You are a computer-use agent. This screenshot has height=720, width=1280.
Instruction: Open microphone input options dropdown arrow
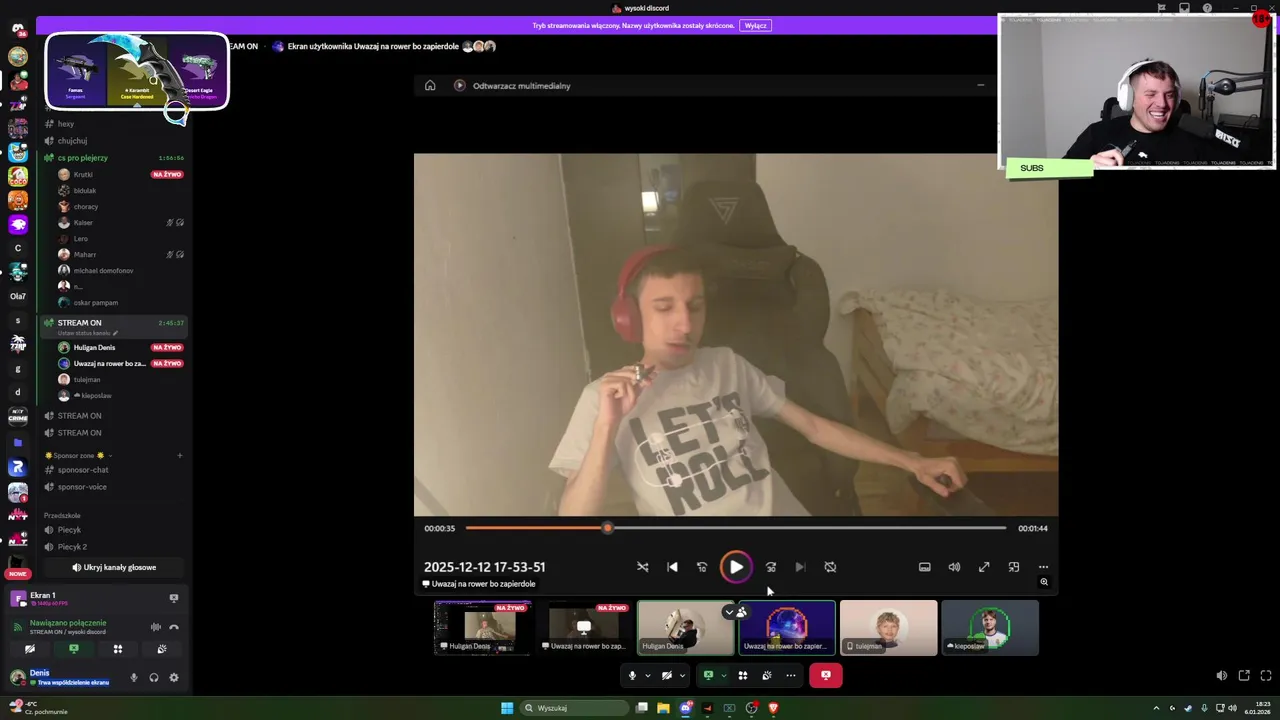pos(648,675)
